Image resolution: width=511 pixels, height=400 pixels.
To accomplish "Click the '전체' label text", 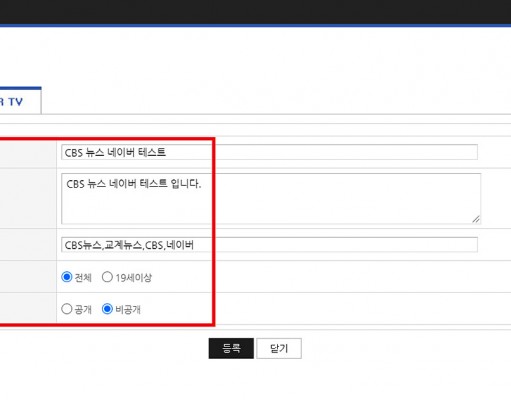I will pyautogui.click(x=83, y=277).
